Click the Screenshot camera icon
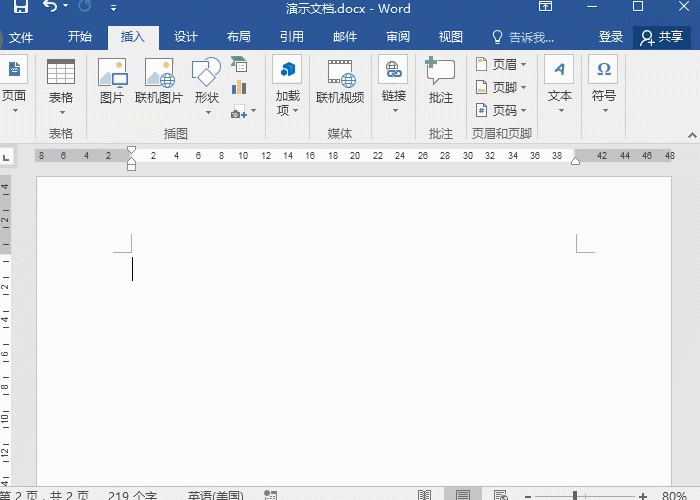This screenshot has width=700, height=500. [239, 111]
